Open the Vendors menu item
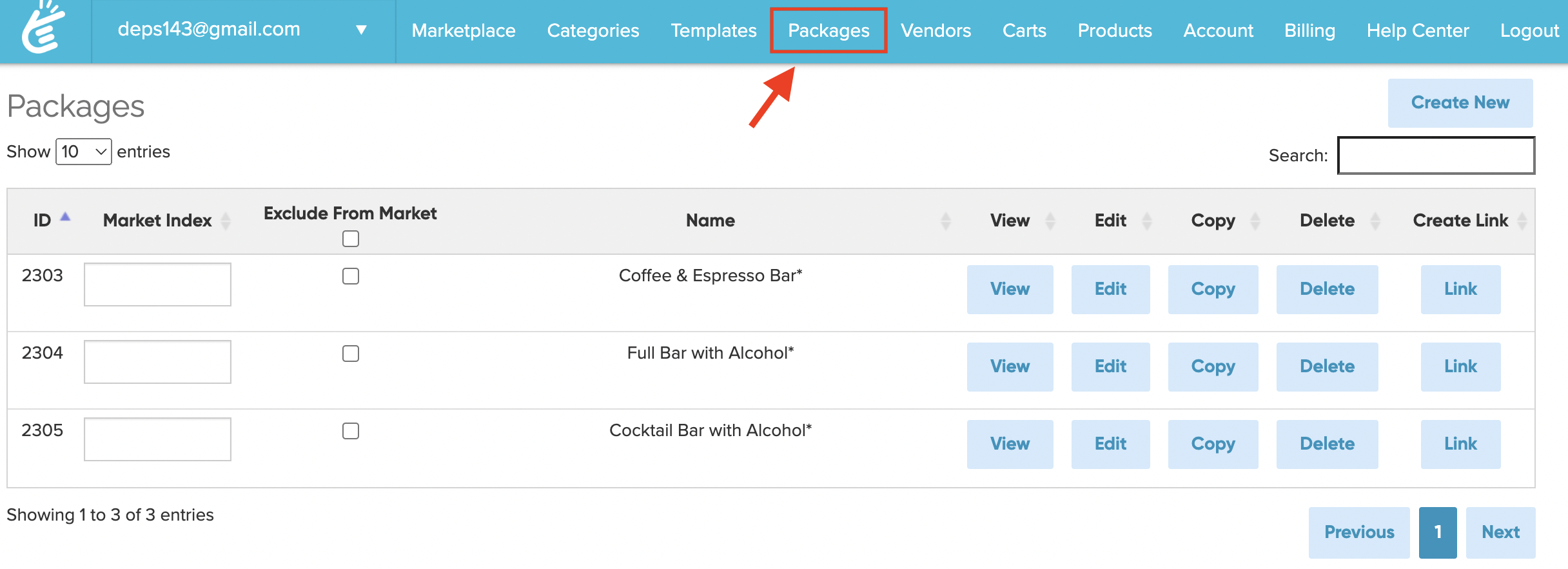1568x569 pixels. (x=936, y=30)
